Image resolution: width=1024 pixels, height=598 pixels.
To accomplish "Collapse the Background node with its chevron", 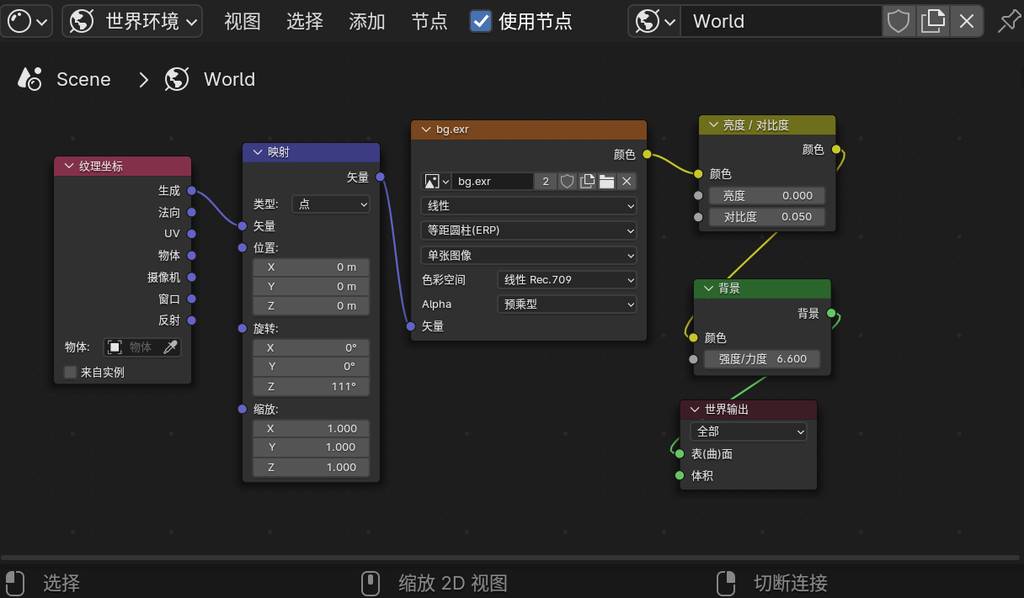I will 708,288.
